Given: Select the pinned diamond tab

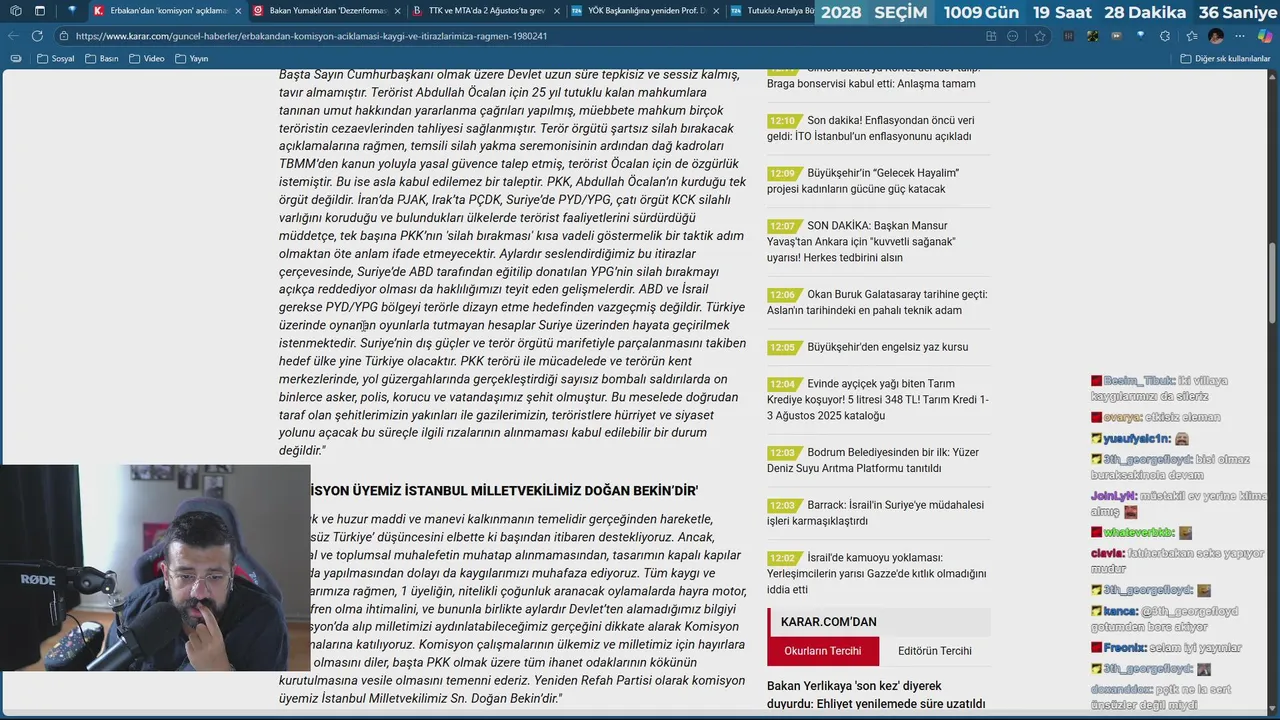Looking at the screenshot, I should tap(72, 11).
